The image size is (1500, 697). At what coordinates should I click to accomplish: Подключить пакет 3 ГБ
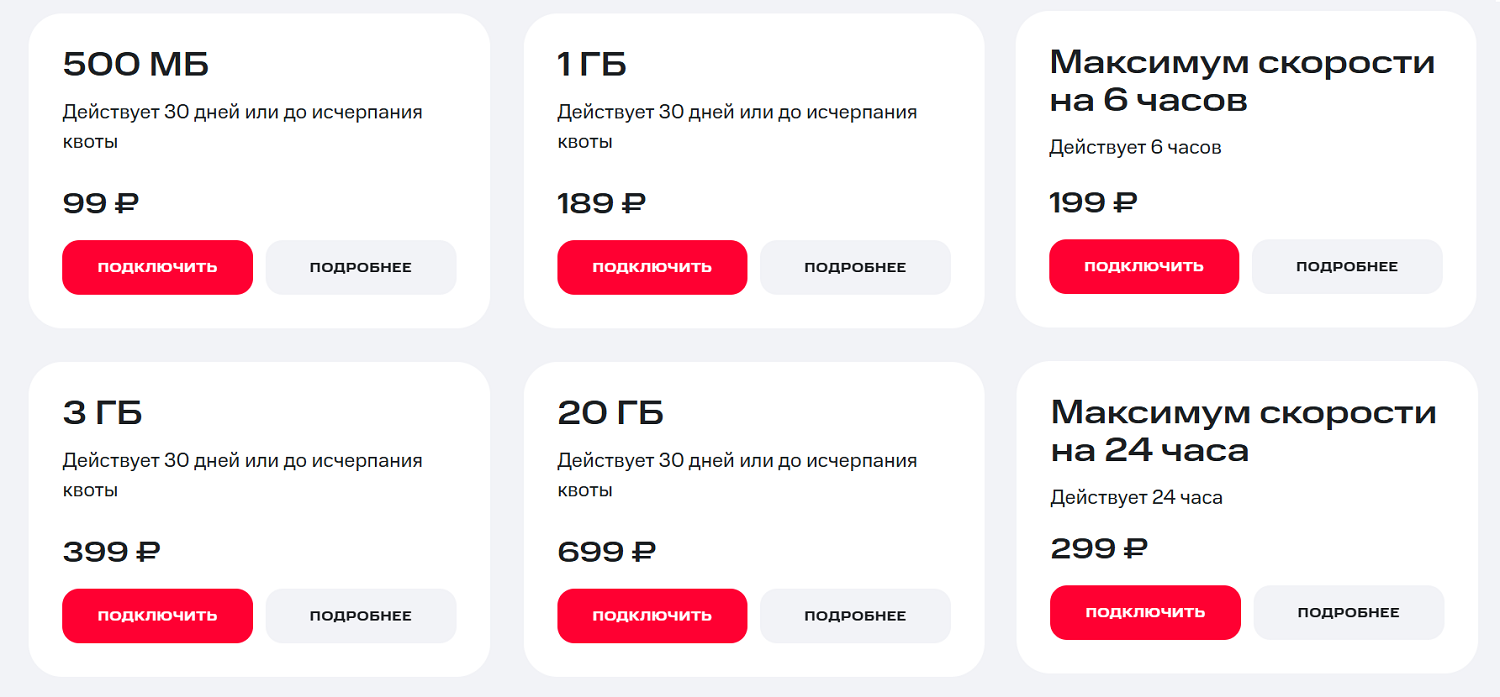click(157, 616)
